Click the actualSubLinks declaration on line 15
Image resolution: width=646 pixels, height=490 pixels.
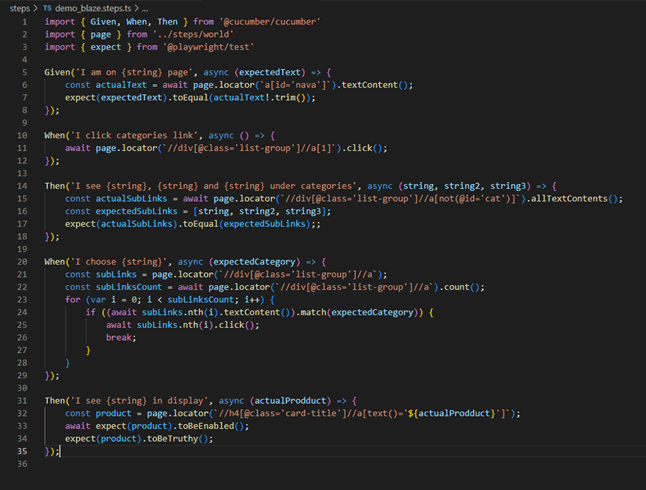(x=131, y=199)
